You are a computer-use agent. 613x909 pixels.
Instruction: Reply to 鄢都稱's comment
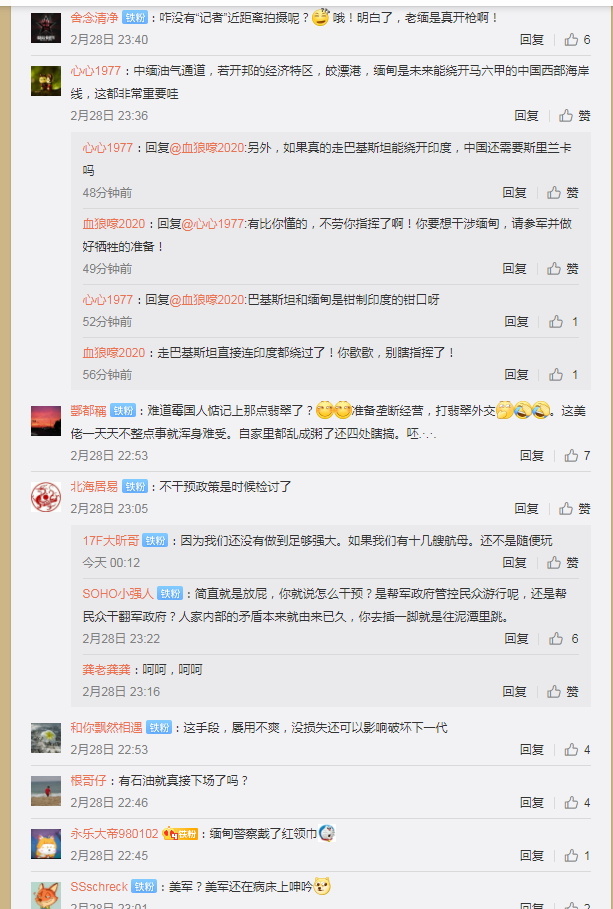(532, 456)
